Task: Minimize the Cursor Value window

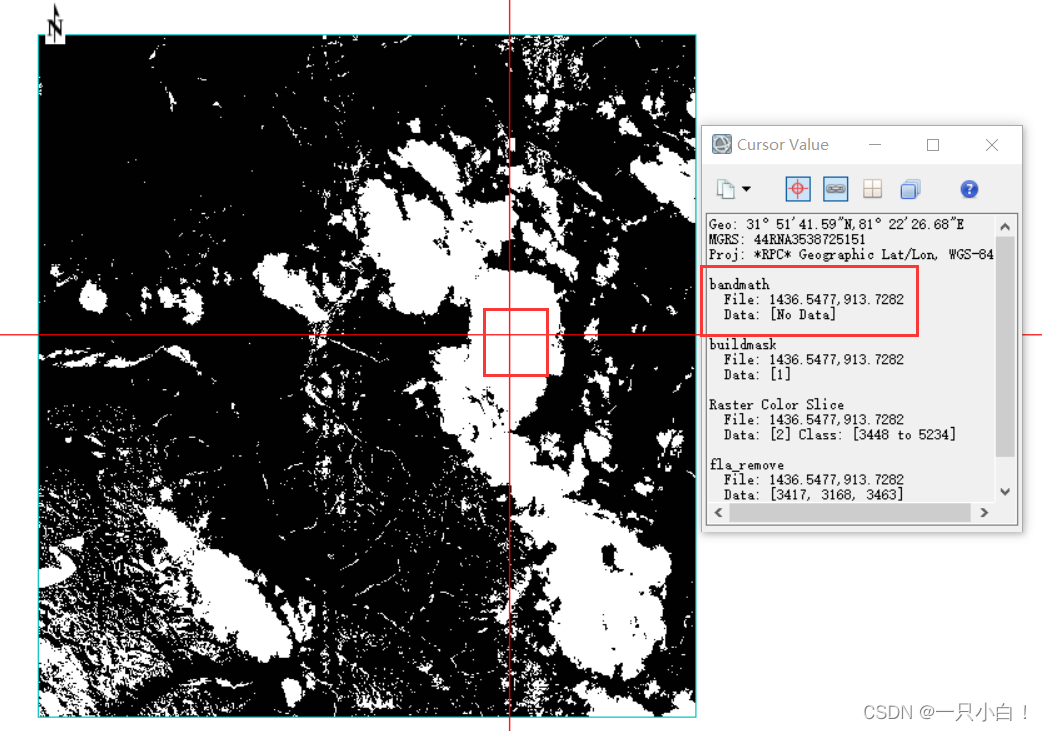Action: tap(875, 145)
